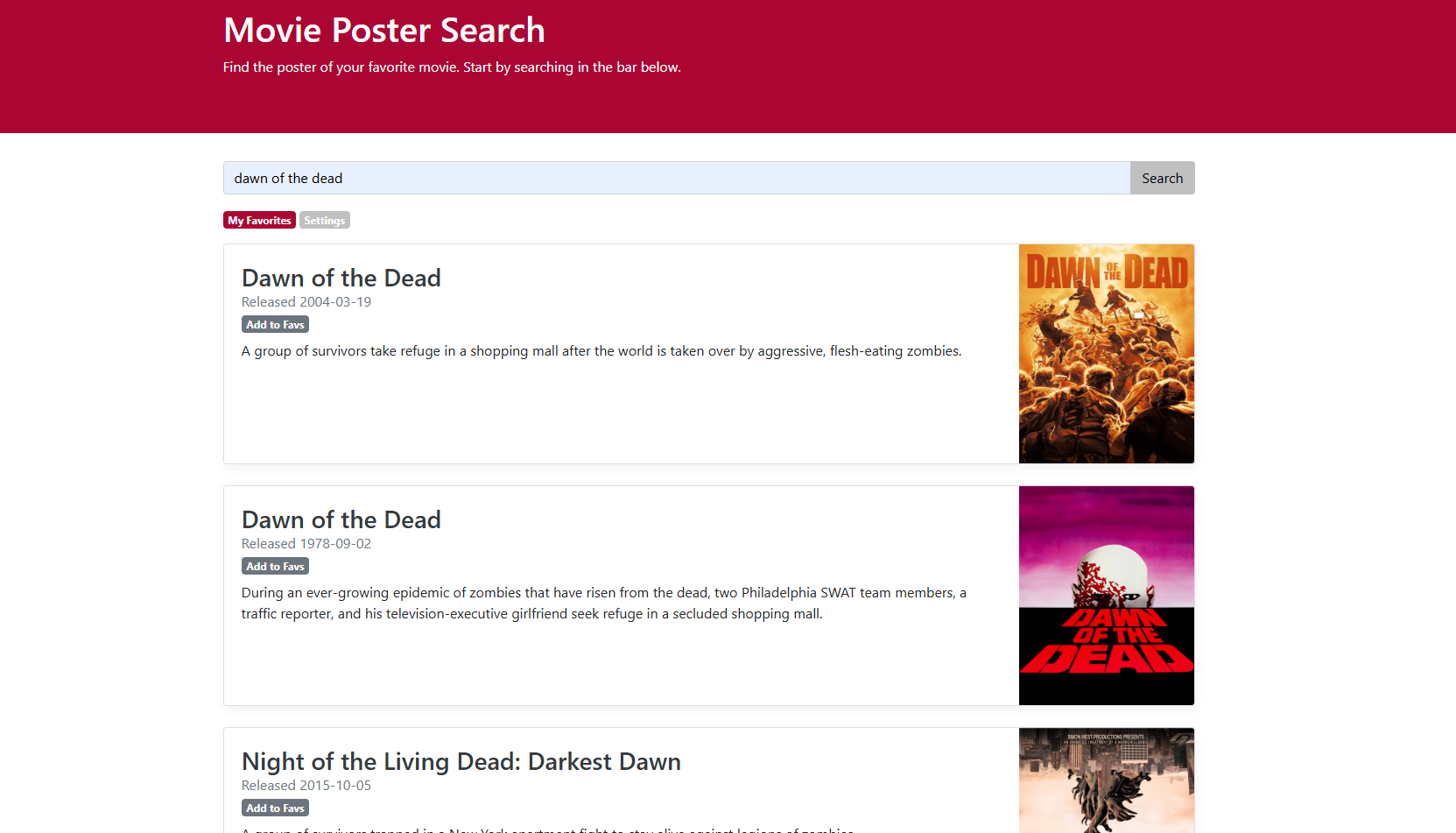Click the description mentioning Philadelphia SWAT team
The image size is (1456, 833).
coord(604,603)
